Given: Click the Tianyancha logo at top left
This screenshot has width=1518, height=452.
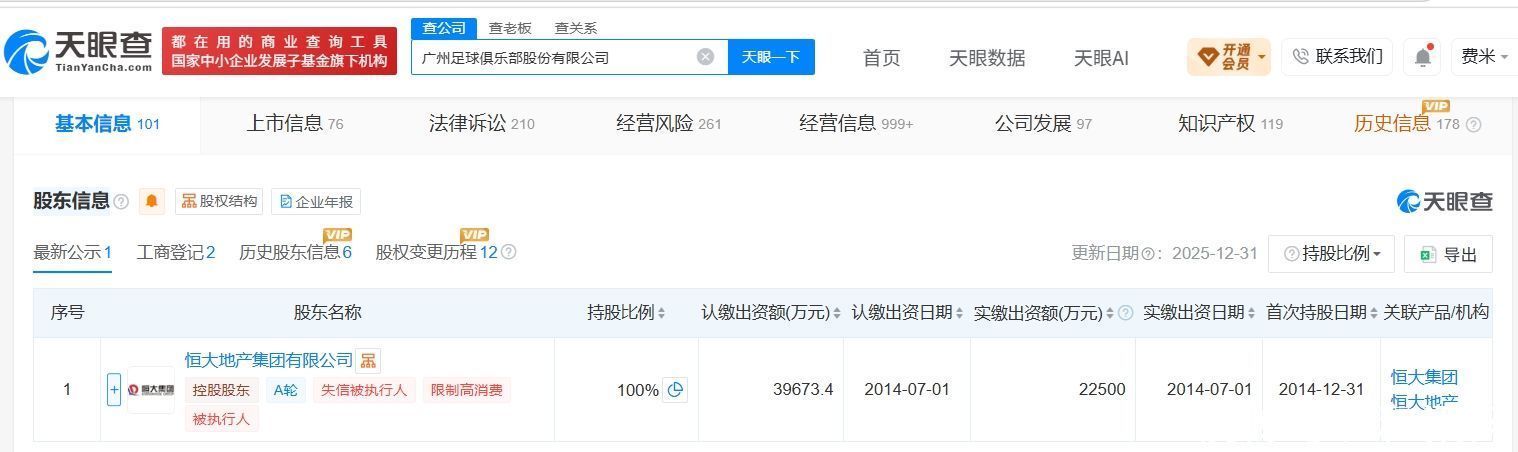Looking at the screenshot, I should tap(78, 52).
